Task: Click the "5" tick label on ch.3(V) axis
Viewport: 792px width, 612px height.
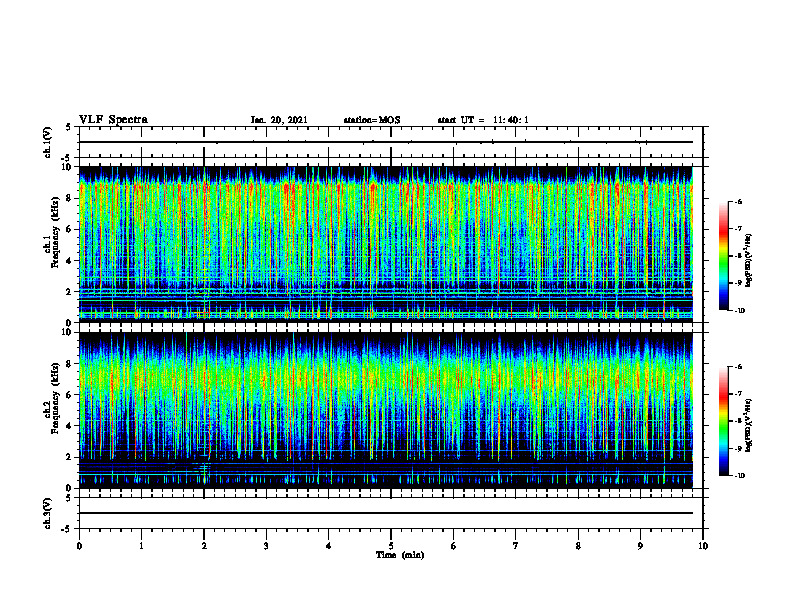Action: click(x=68, y=498)
